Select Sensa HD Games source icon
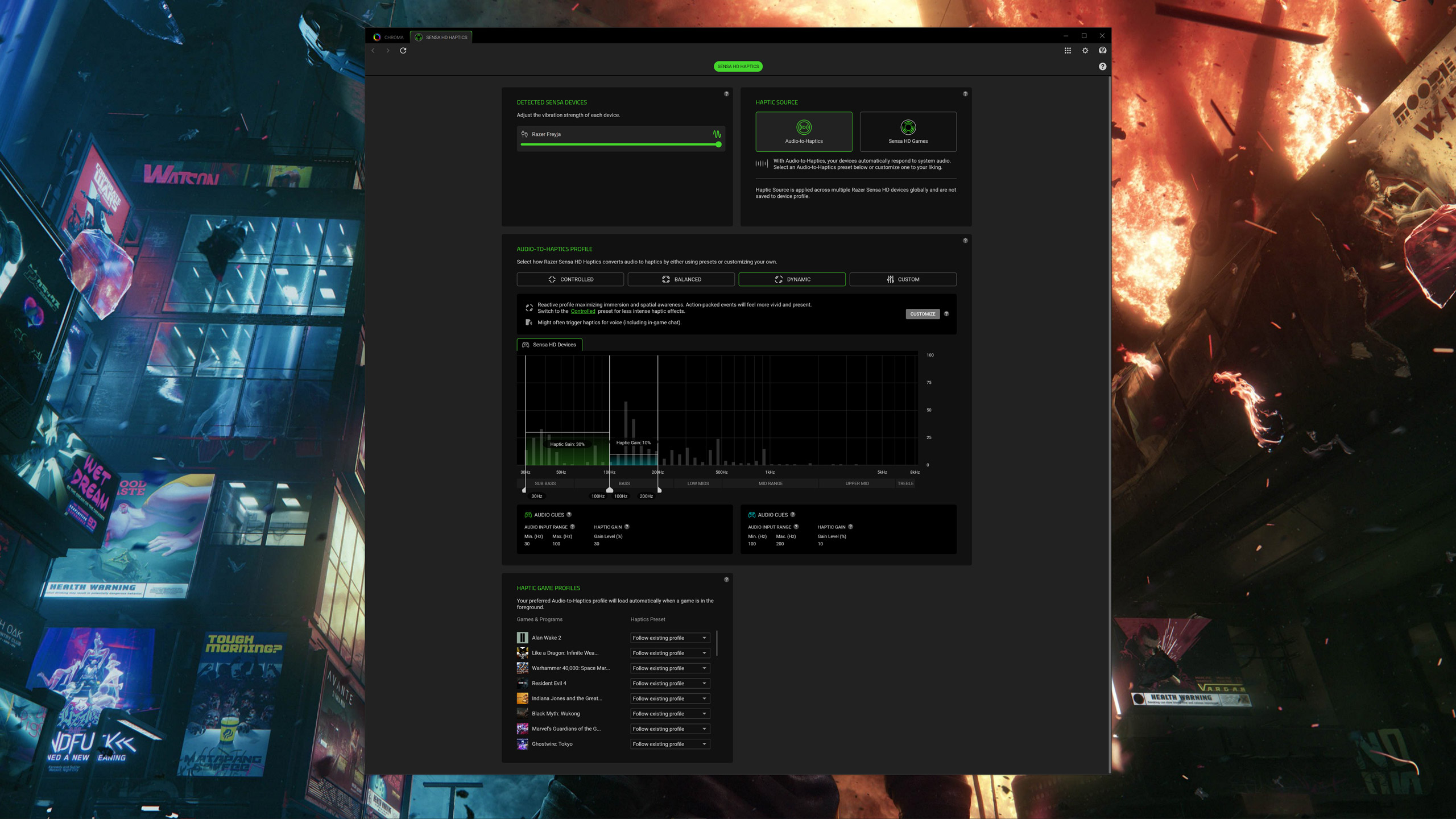Image resolution: width=1456 pixels, height=819 pixels. [x=908, y=127]
